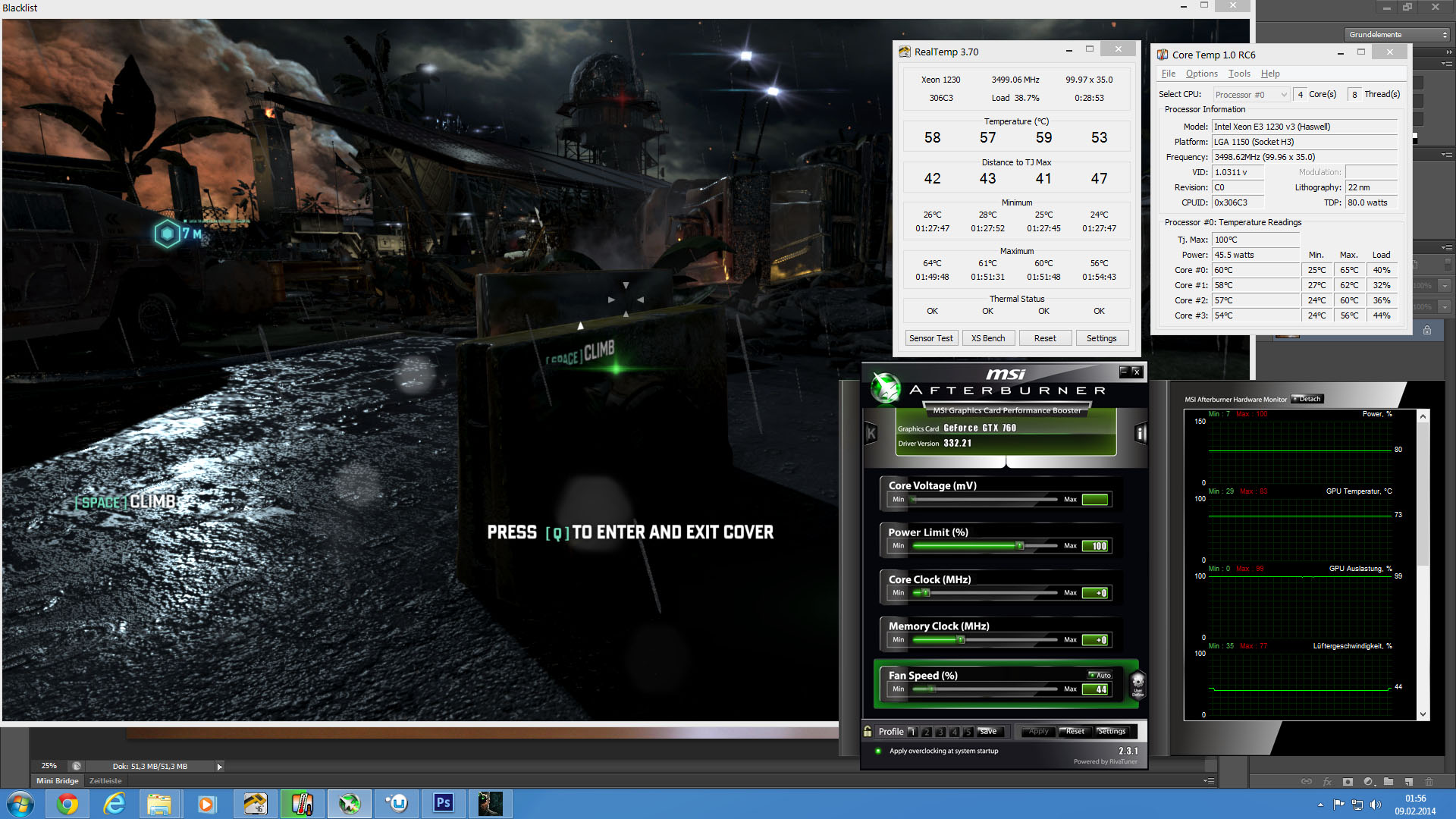Open the Options menu in Core Temp

[x=1201, y=74]
